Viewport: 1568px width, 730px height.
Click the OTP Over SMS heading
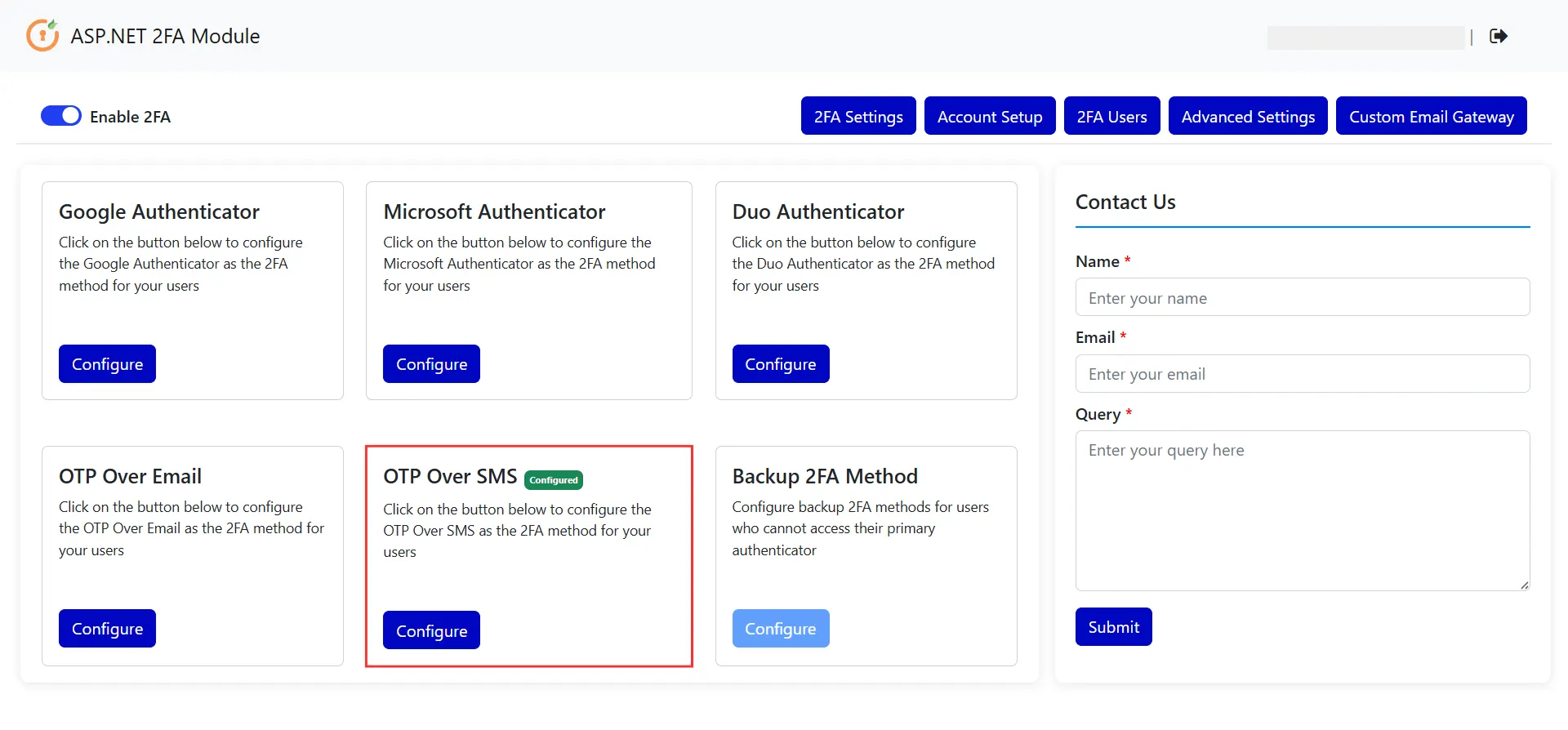pos(450,476)
